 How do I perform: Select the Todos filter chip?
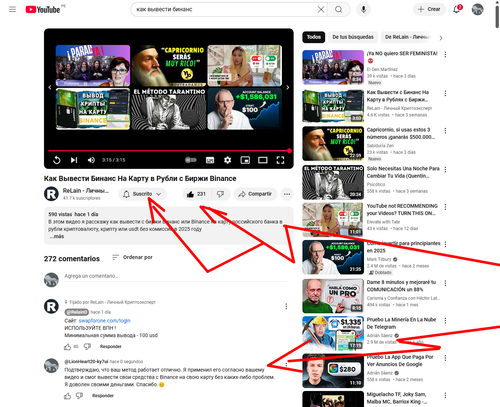point(314,37)
